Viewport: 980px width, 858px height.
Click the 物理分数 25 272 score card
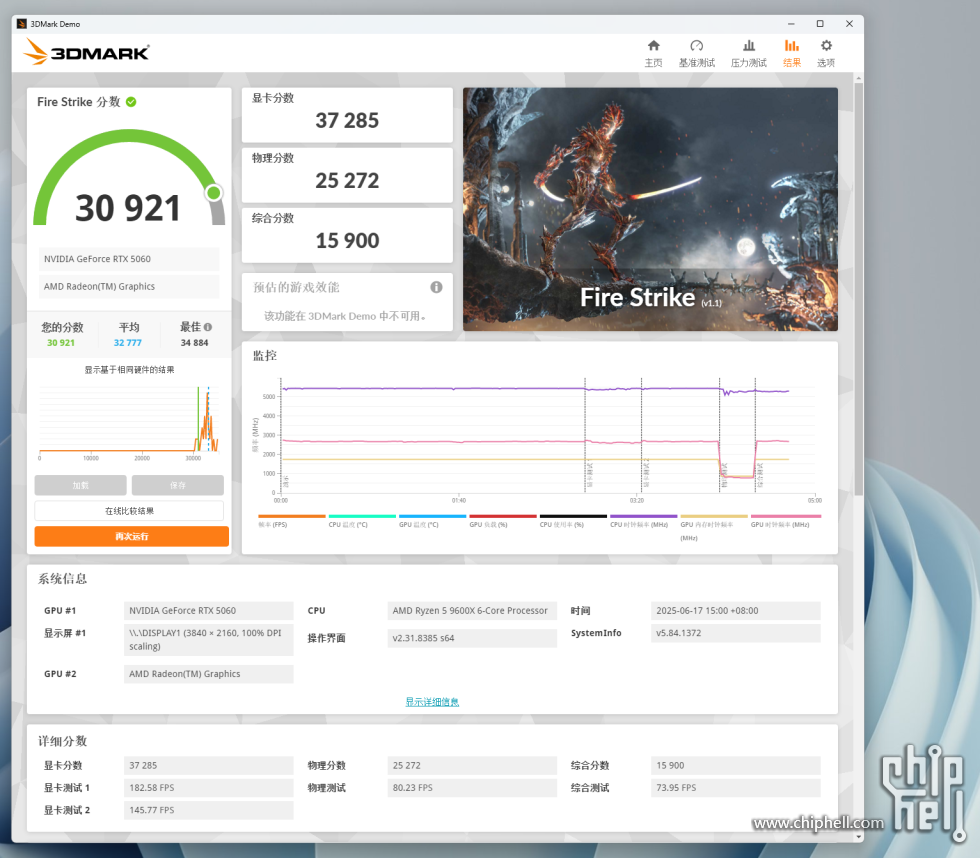click(347, 175)
